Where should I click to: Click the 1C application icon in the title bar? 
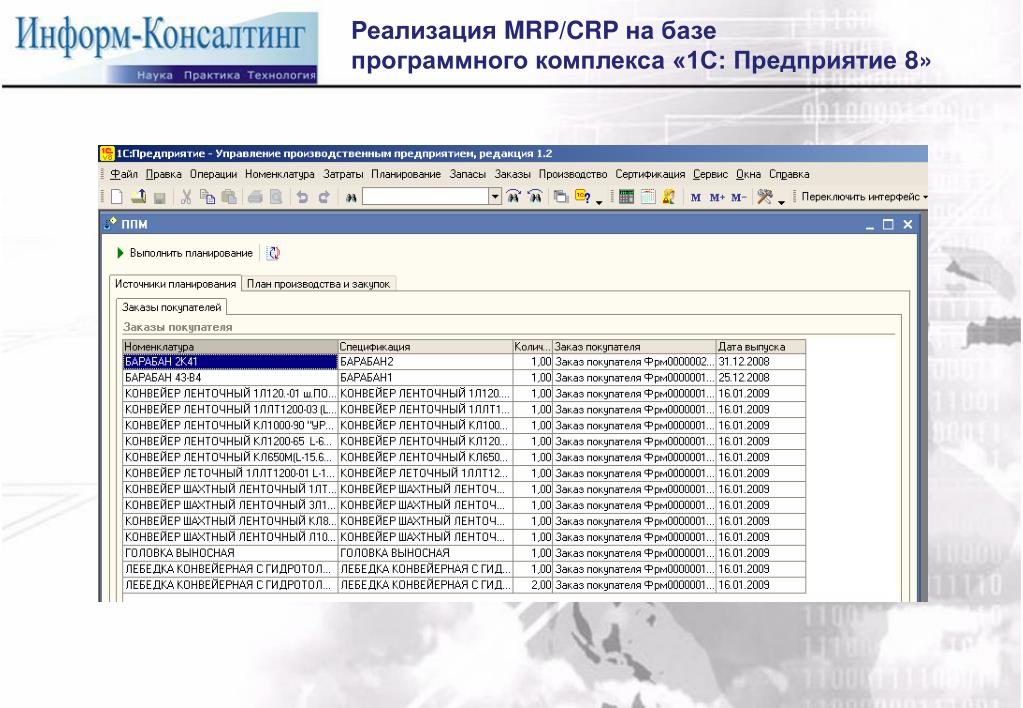click(106, 153)
